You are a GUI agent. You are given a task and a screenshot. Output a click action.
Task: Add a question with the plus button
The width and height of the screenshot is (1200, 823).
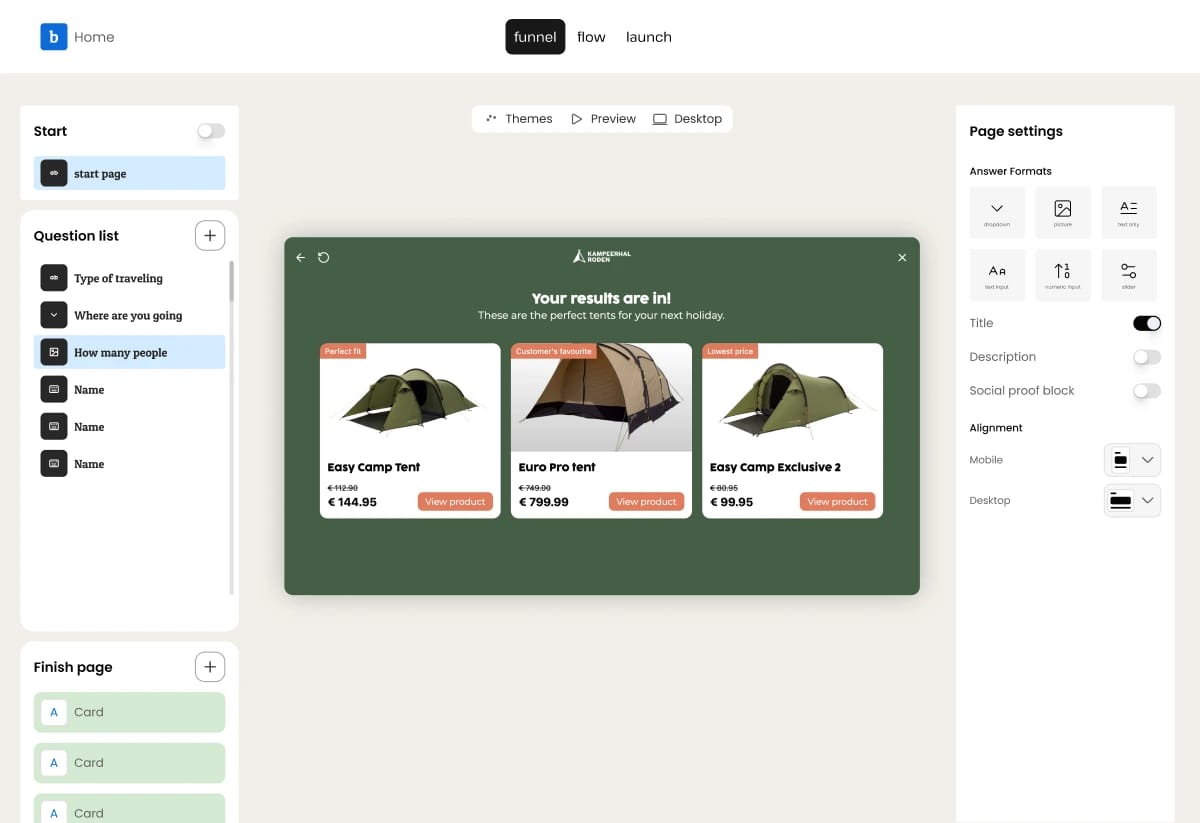pos(209,236)
